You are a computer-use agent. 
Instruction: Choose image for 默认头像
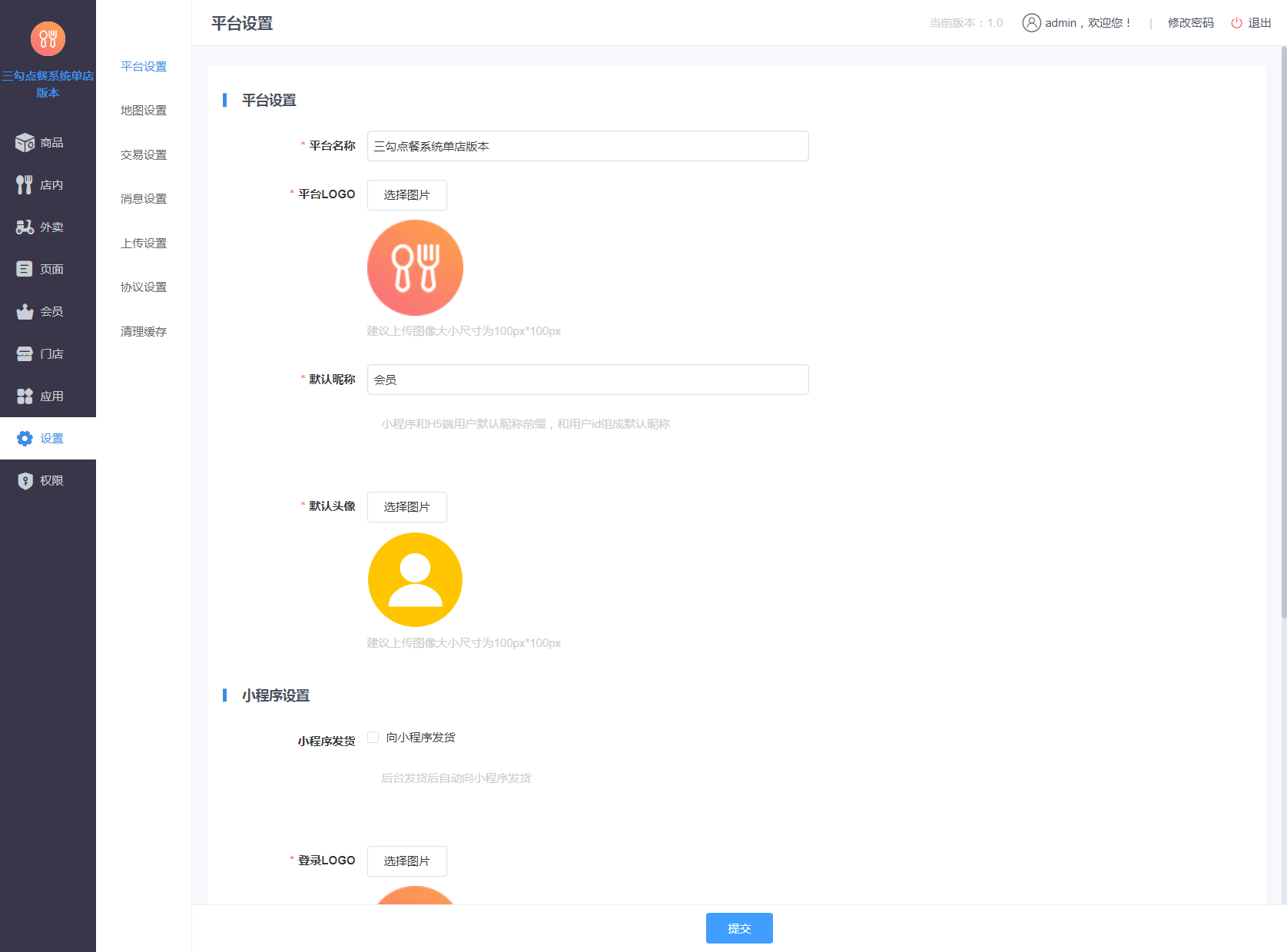(x=407, y=507)
